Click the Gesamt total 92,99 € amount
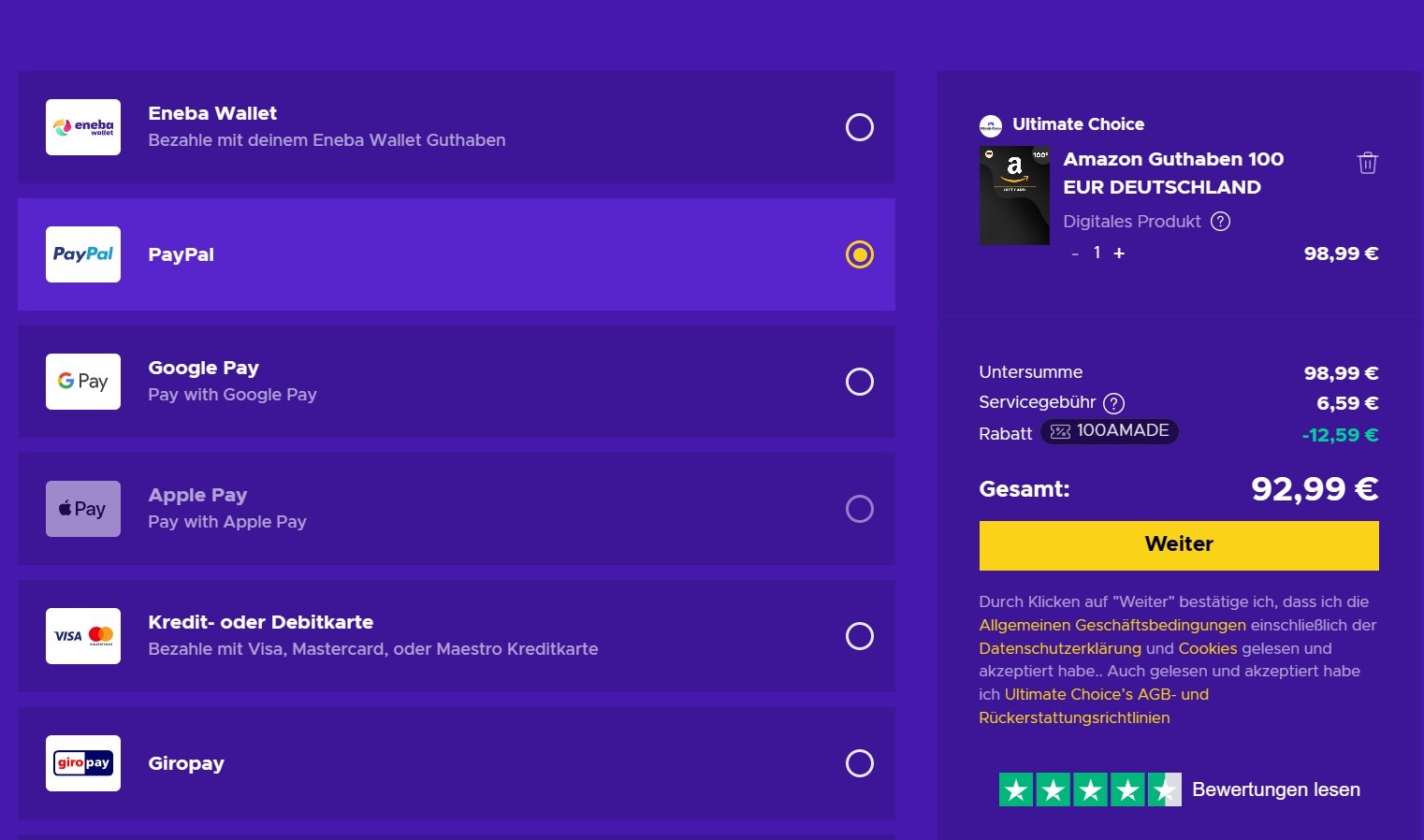Screen dimensions: 1424x840 tap(1315, 489)
